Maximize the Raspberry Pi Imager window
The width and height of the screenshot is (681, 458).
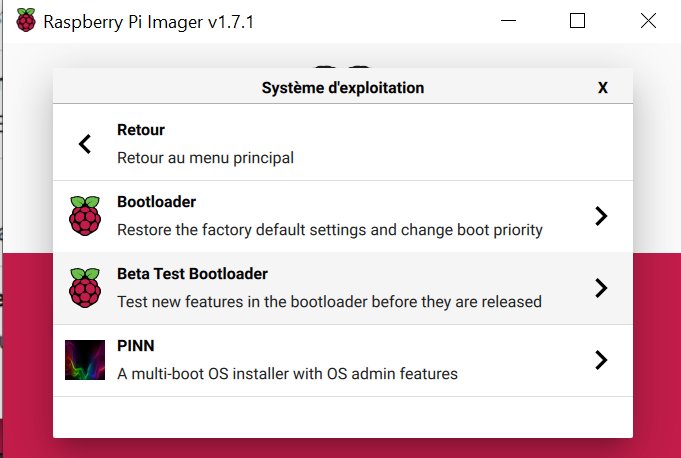[577, 20]
